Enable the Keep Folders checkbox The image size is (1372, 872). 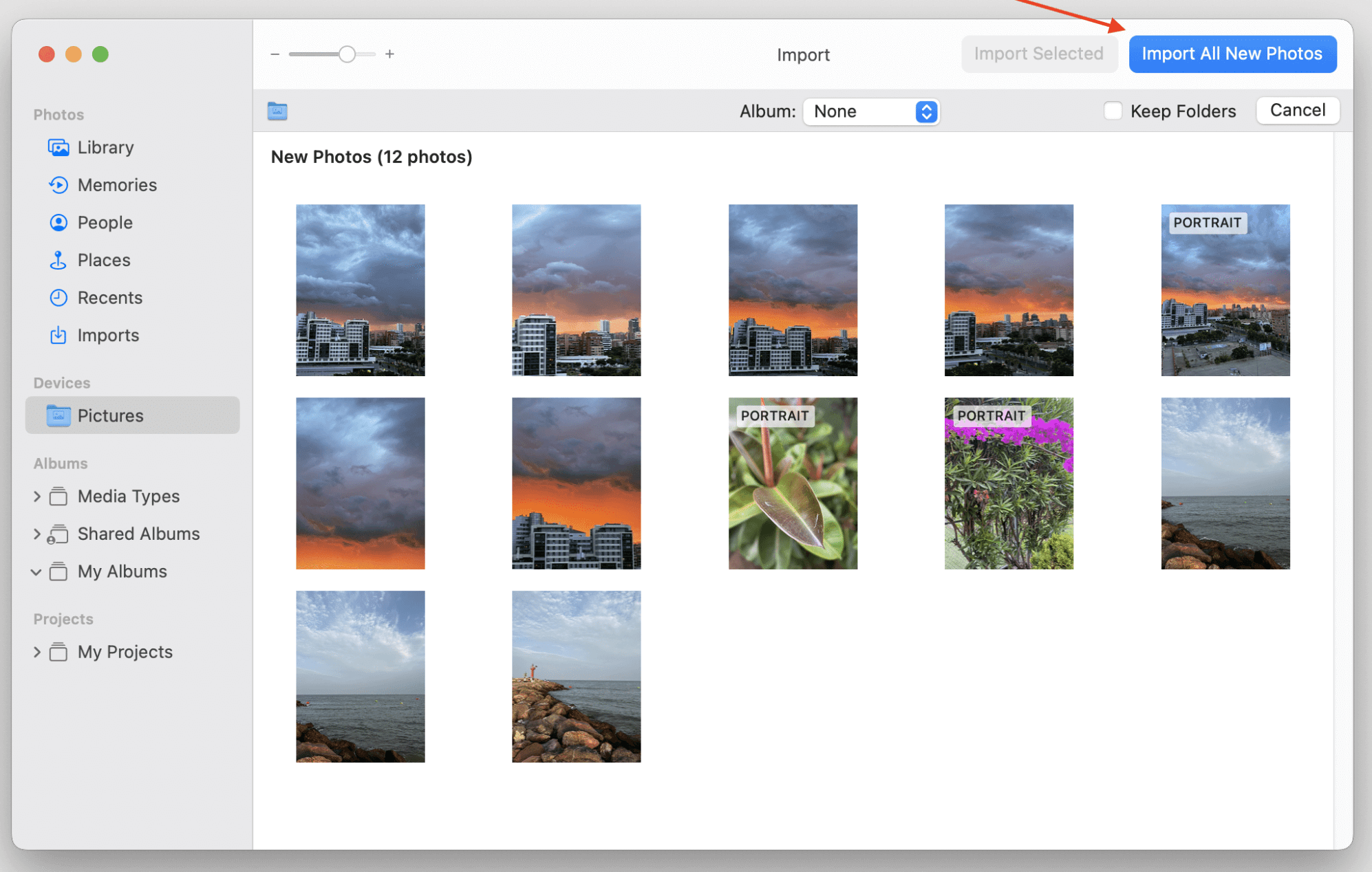point(1112,110)
